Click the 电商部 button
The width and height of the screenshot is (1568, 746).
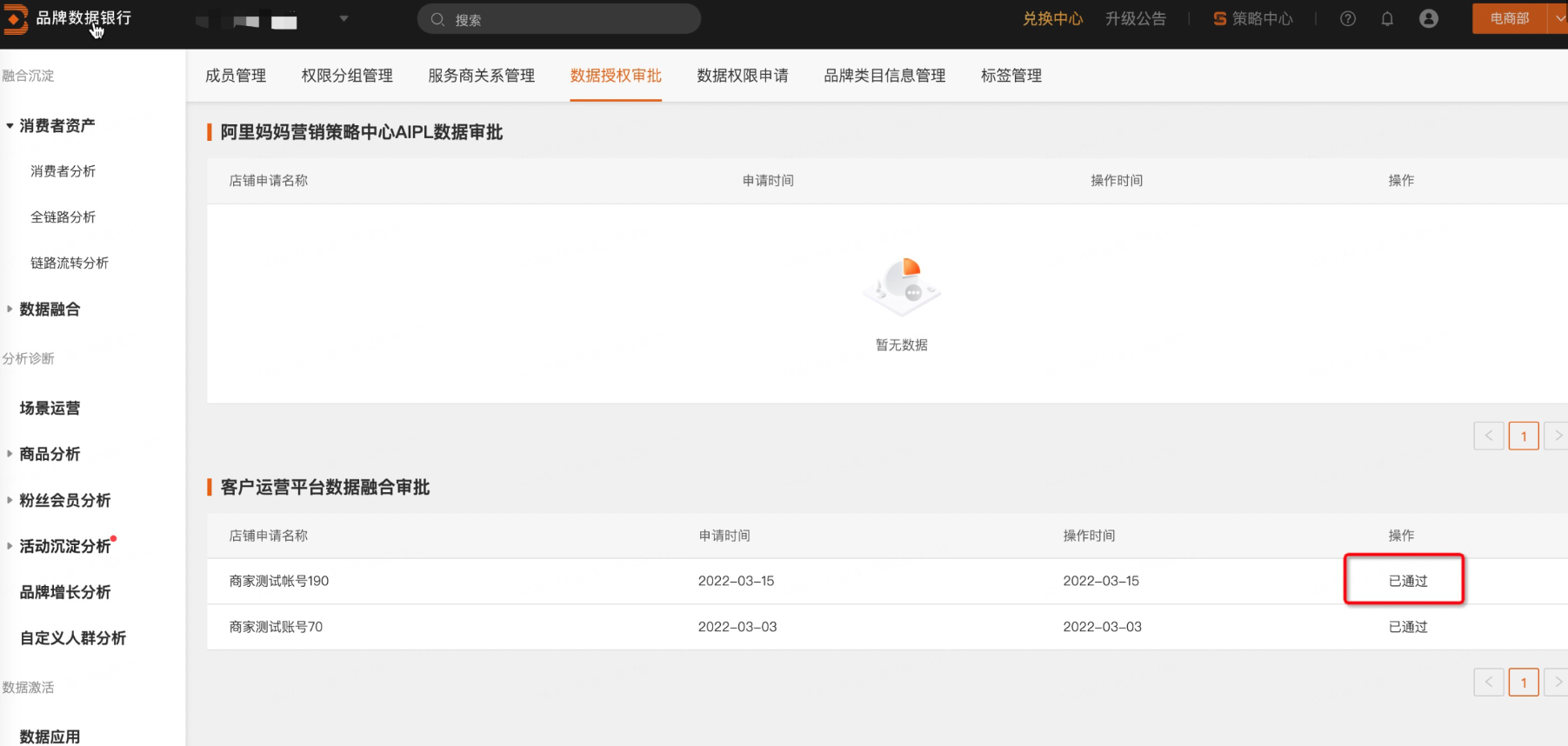click(x=1510, y=18)
